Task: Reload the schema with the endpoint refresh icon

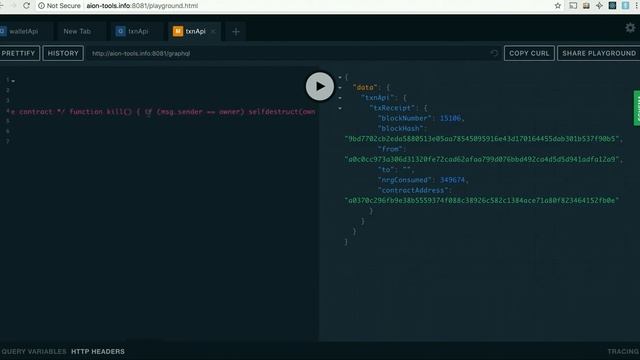Action: (494, 53)
